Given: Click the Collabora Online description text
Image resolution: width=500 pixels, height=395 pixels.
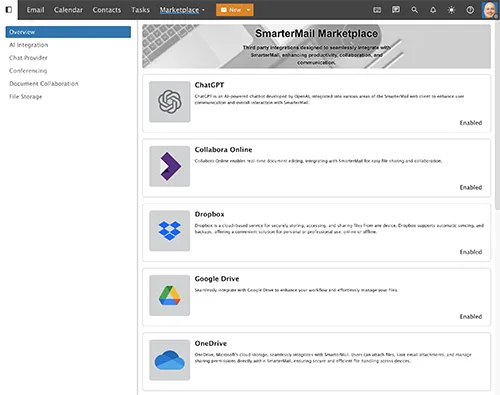Looking at the screenshot, I should [318, 161].
